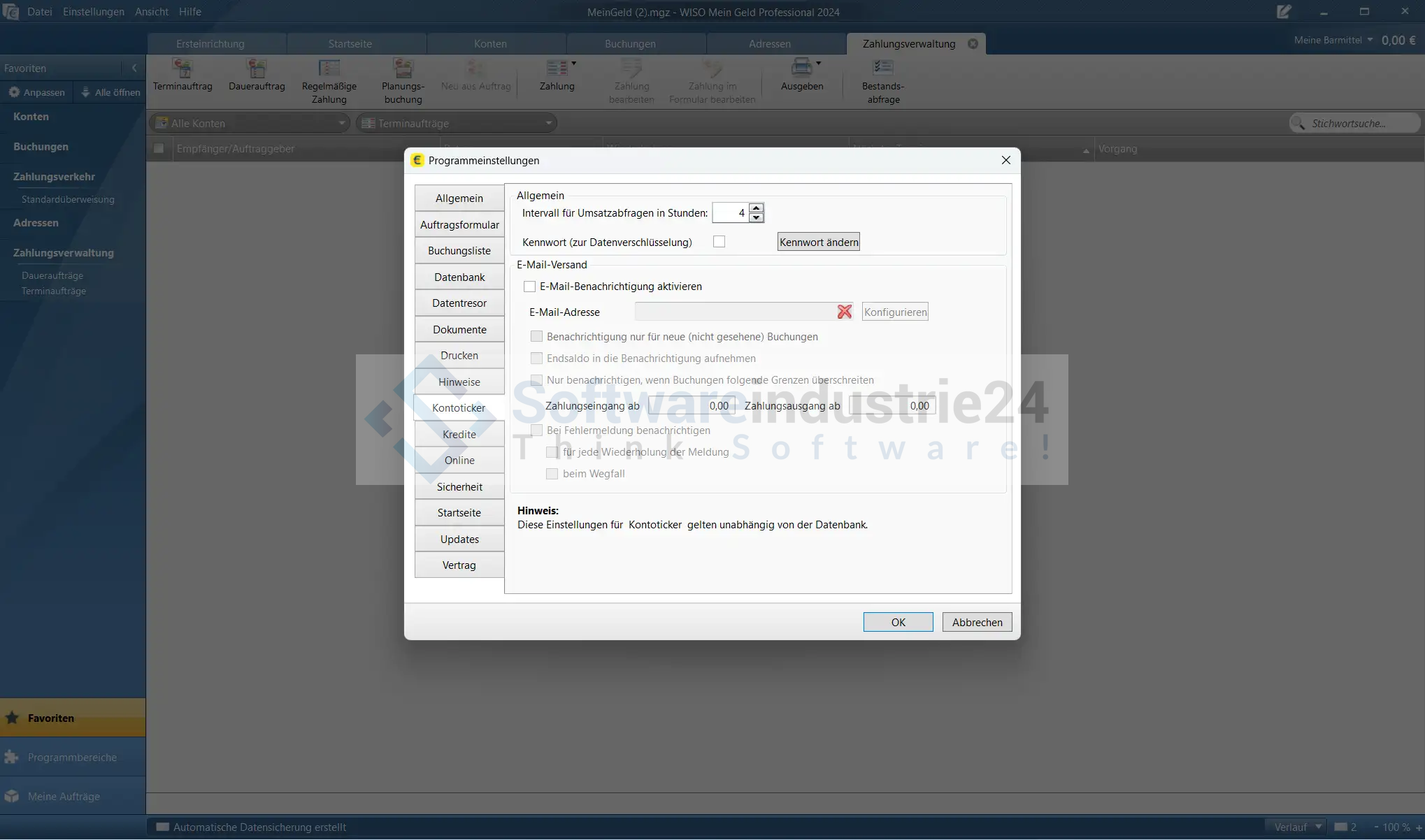Click the Planungsbuchung icon
Screen dimensions: 1425x840
click(x=403, y=69)
